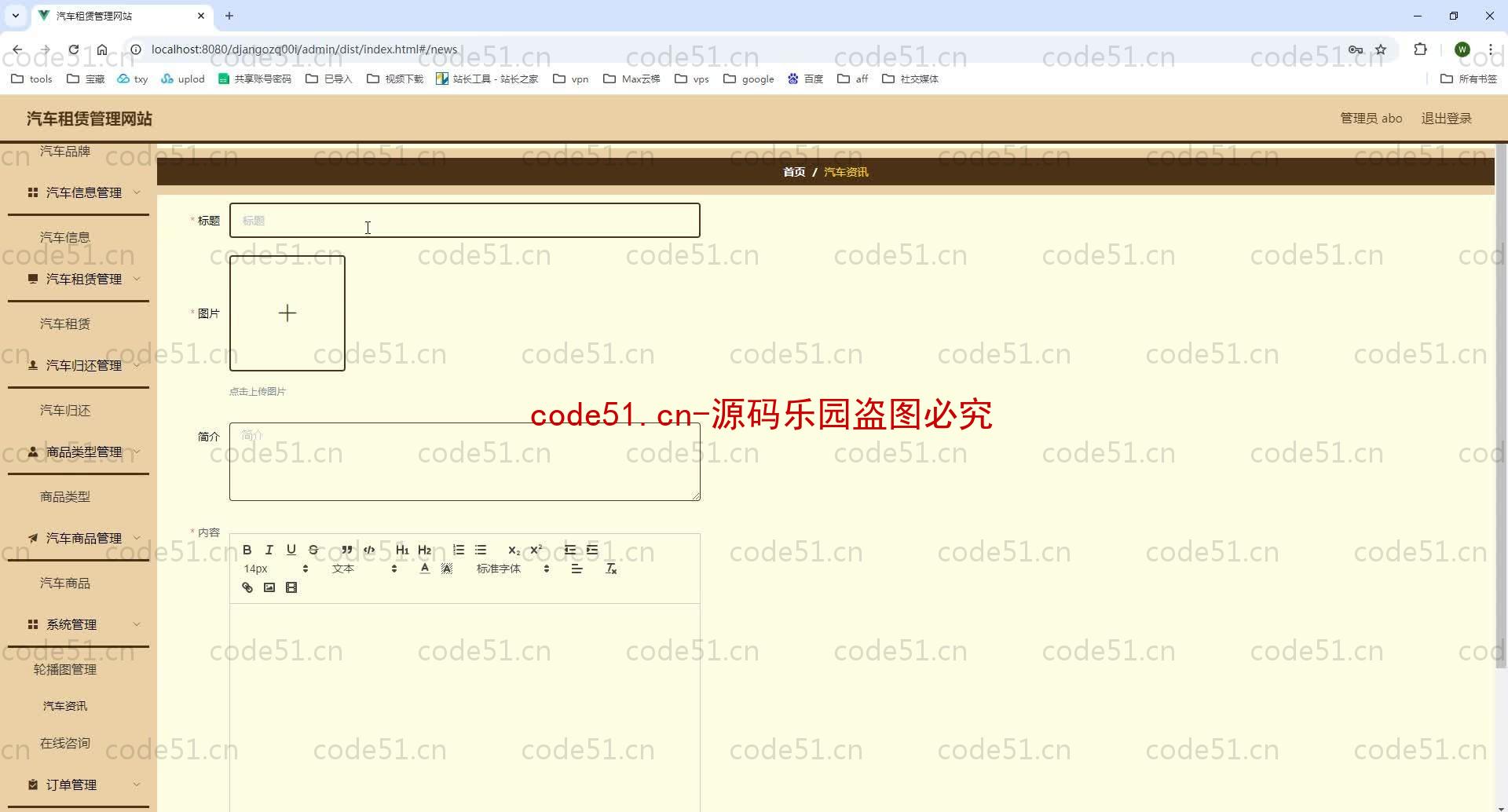
Task: Open the text color picker
Action: coord(425,569)
